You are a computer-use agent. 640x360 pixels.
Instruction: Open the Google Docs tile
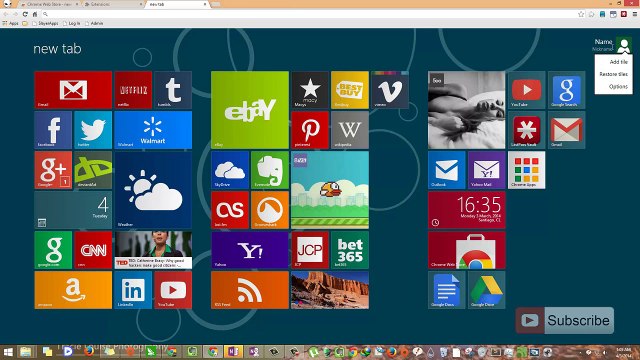click(447, 290)
